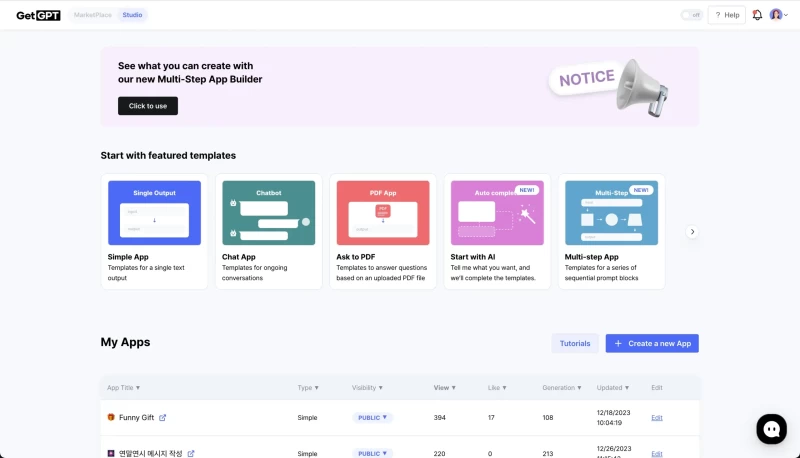Select the Simple App template thumbnail

coord(155,213)
